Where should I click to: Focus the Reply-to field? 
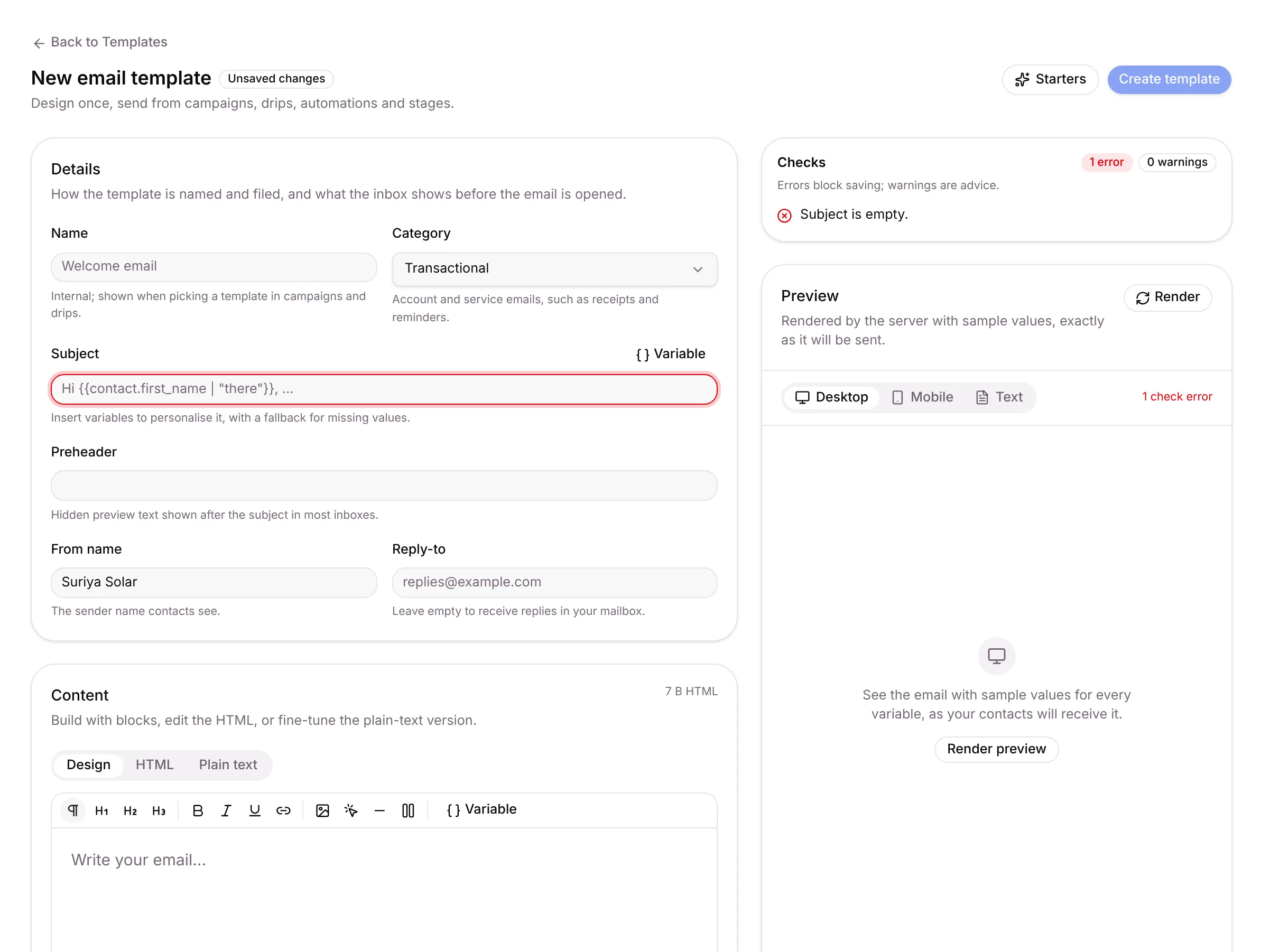[554, 583]
